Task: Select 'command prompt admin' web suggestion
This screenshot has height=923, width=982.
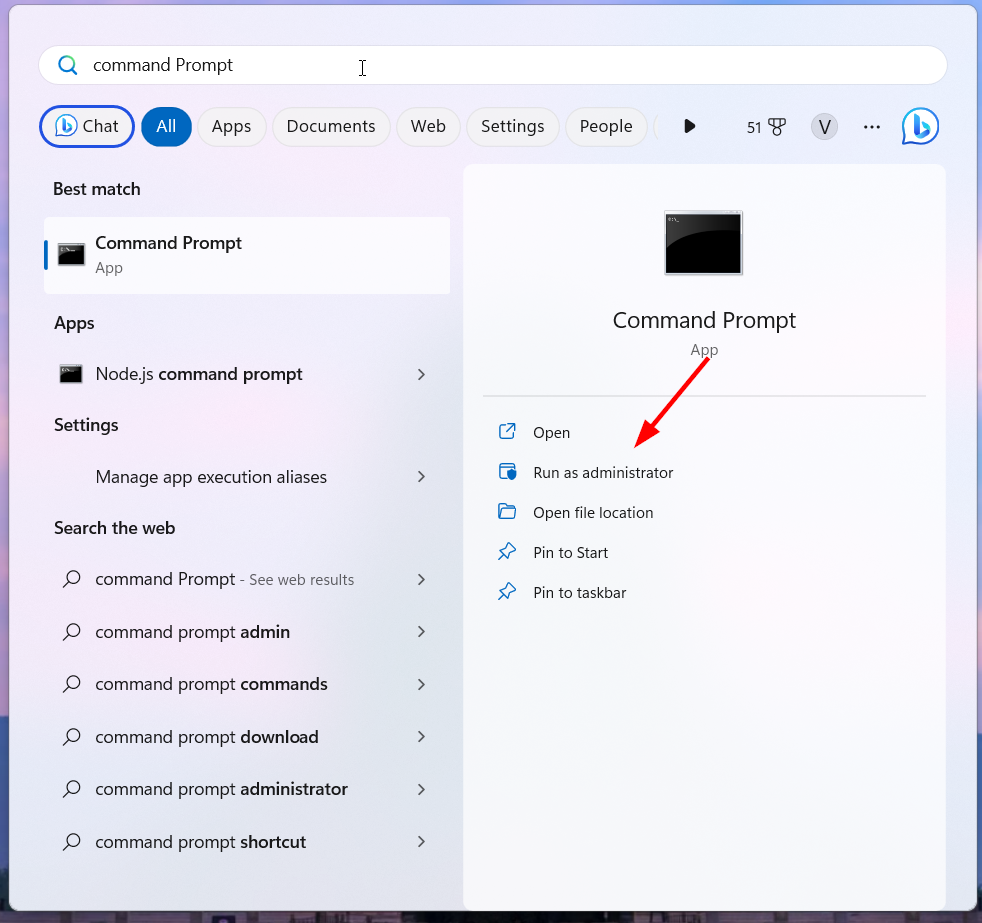Action: [x=192, y=632]
